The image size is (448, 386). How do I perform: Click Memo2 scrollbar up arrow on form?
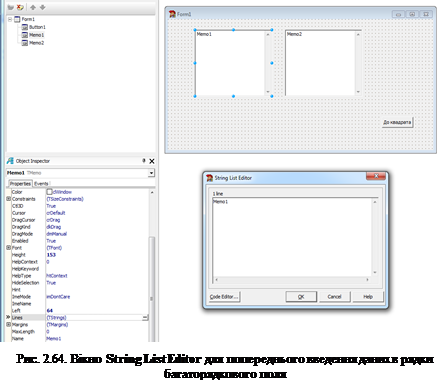point(358,34)
